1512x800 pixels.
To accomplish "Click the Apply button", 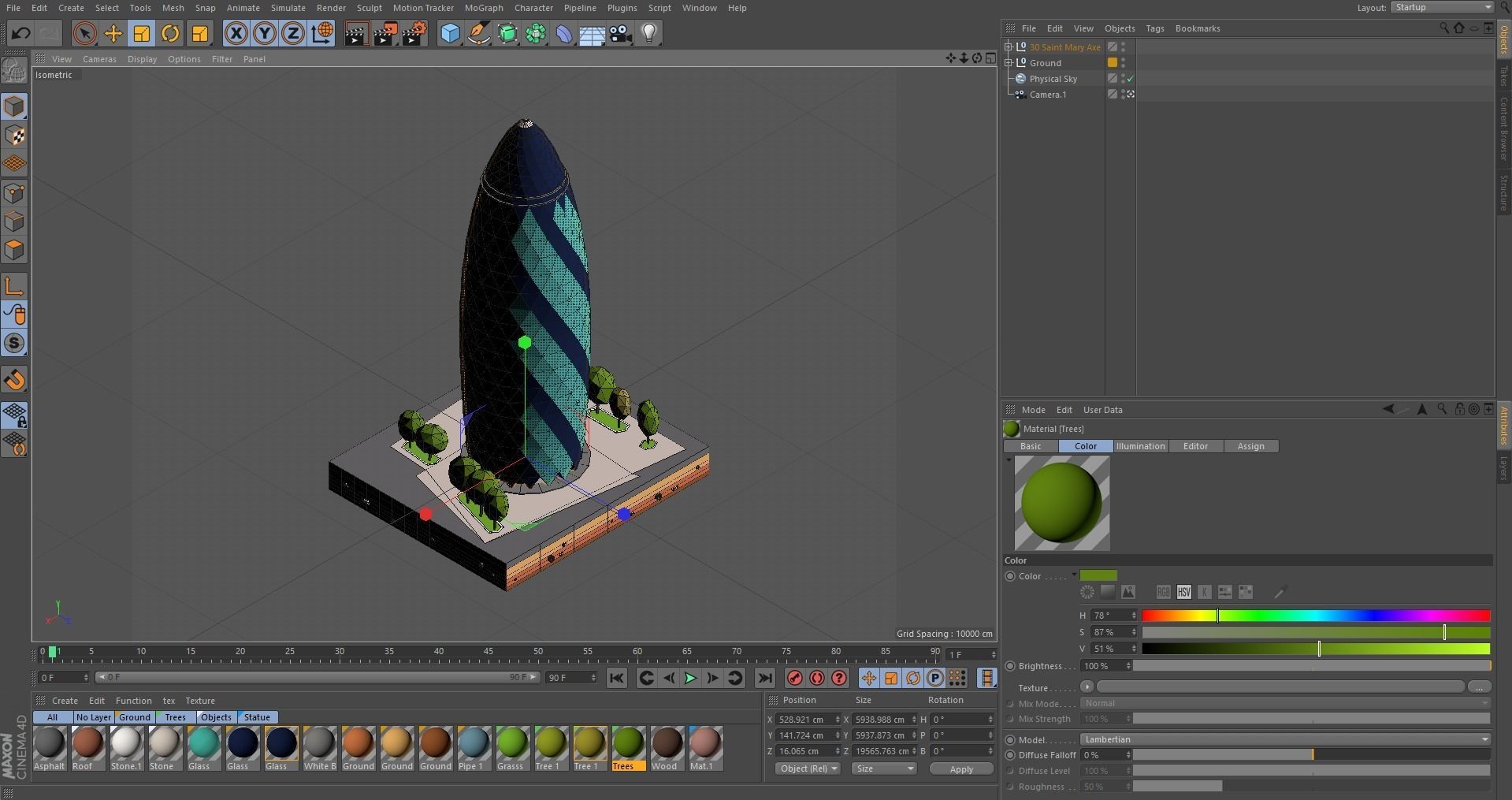I will pyautogui.click(x=961, y=769).
